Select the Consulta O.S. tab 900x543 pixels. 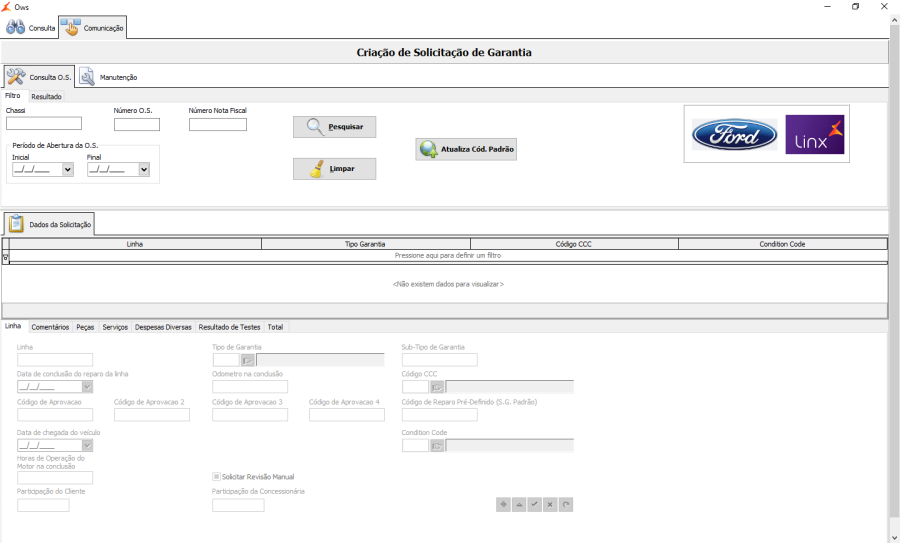pyautogui.click(x=39, y=76)
